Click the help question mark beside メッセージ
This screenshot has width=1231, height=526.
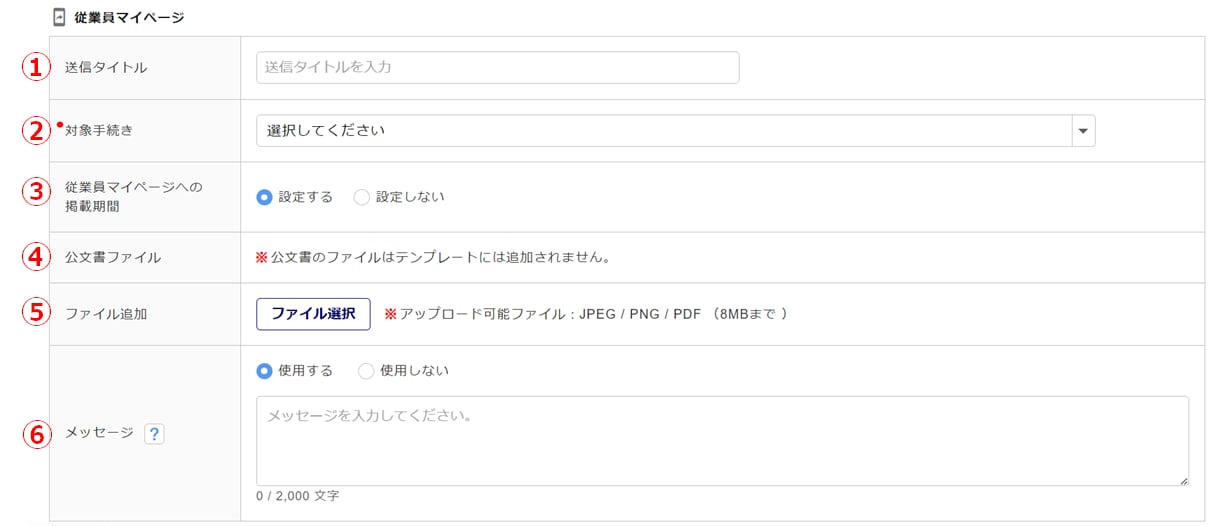click(154, 434)
